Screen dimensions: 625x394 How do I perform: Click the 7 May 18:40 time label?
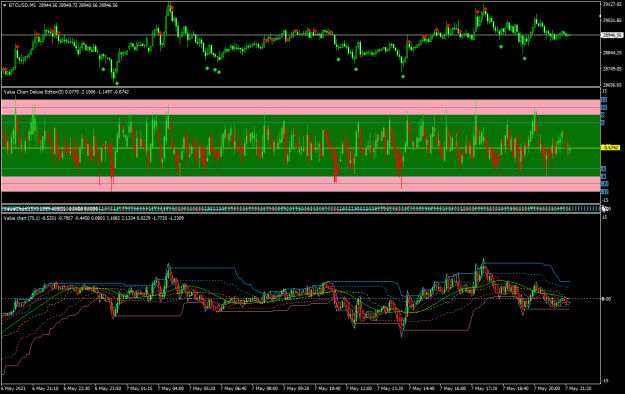point(516,388)
